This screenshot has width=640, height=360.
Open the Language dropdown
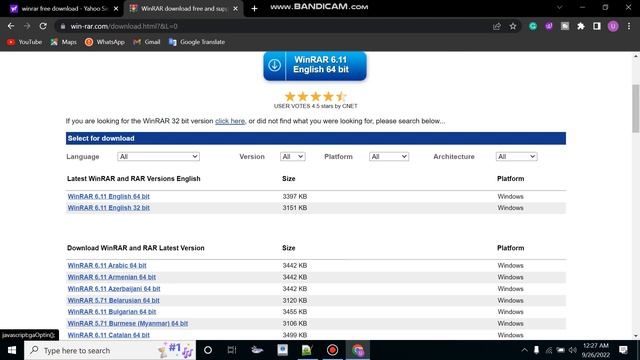(x=158, y=157)
